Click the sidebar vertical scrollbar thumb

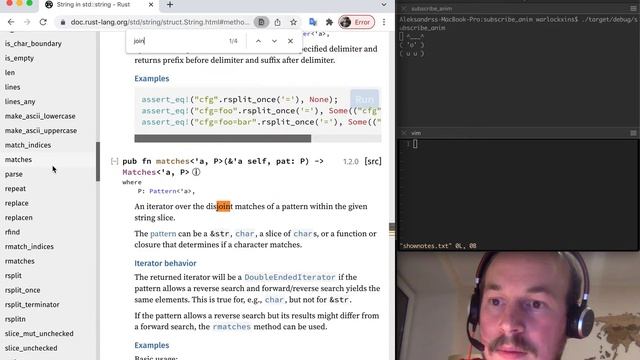pyautogui.click(x=98, y=161)
